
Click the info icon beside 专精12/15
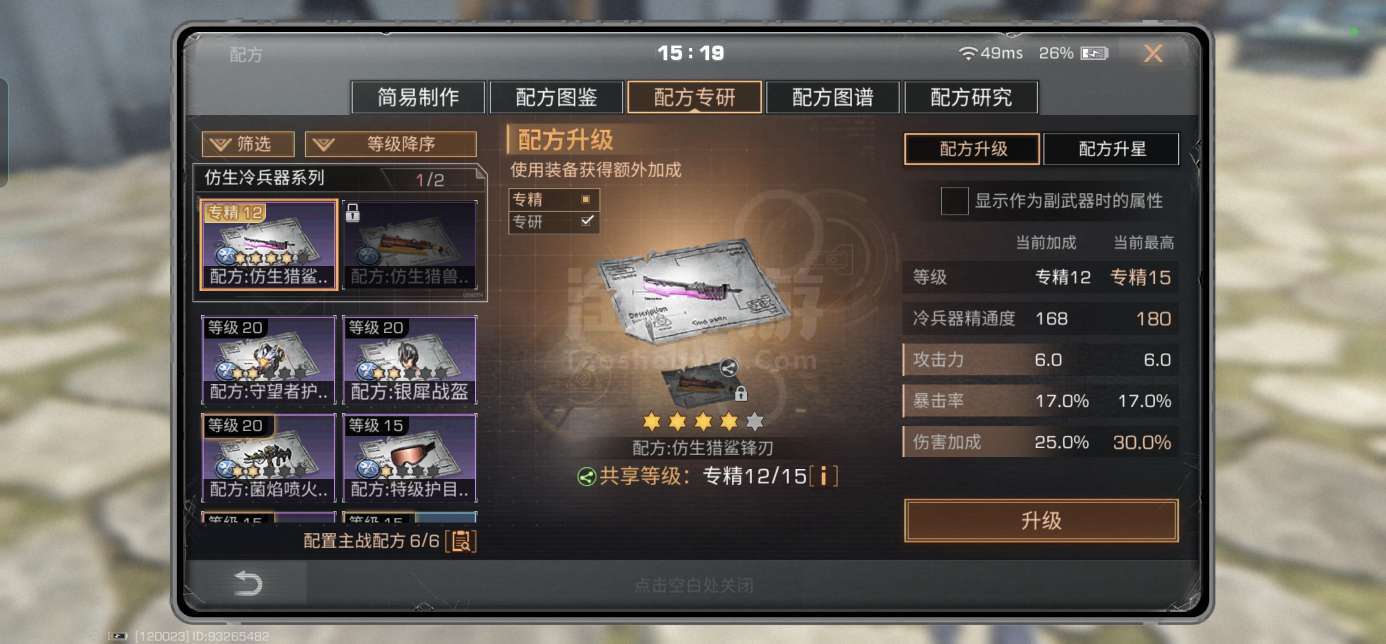point(823,476)
